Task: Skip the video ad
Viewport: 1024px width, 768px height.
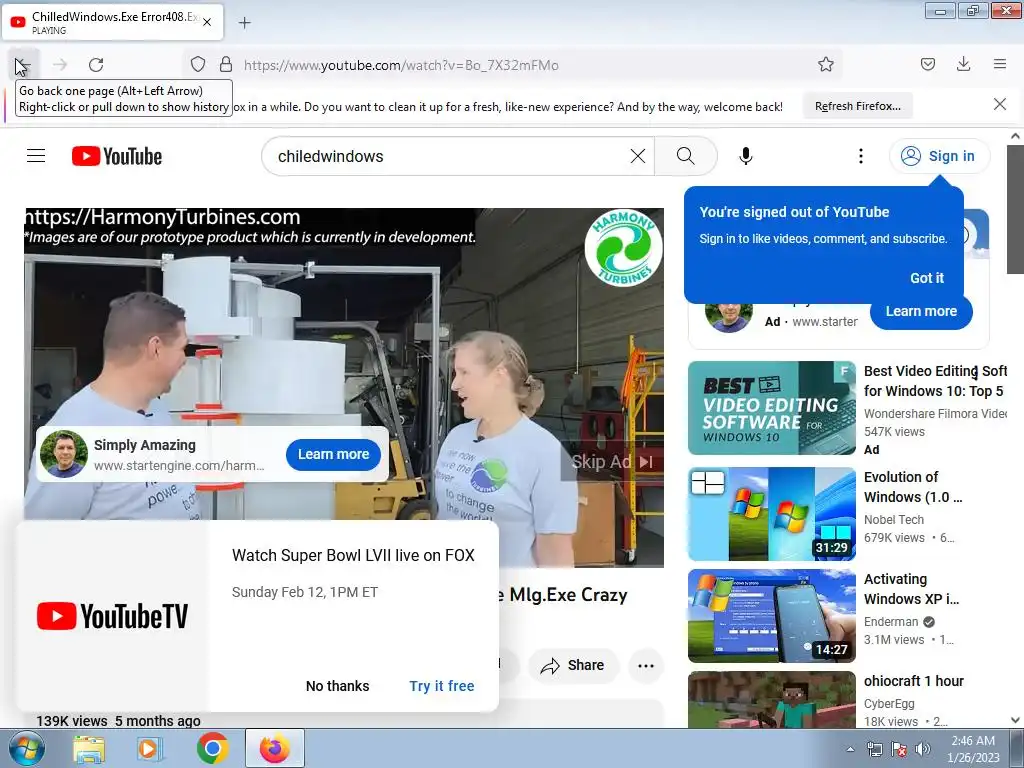Action: [x=612, y=462]
